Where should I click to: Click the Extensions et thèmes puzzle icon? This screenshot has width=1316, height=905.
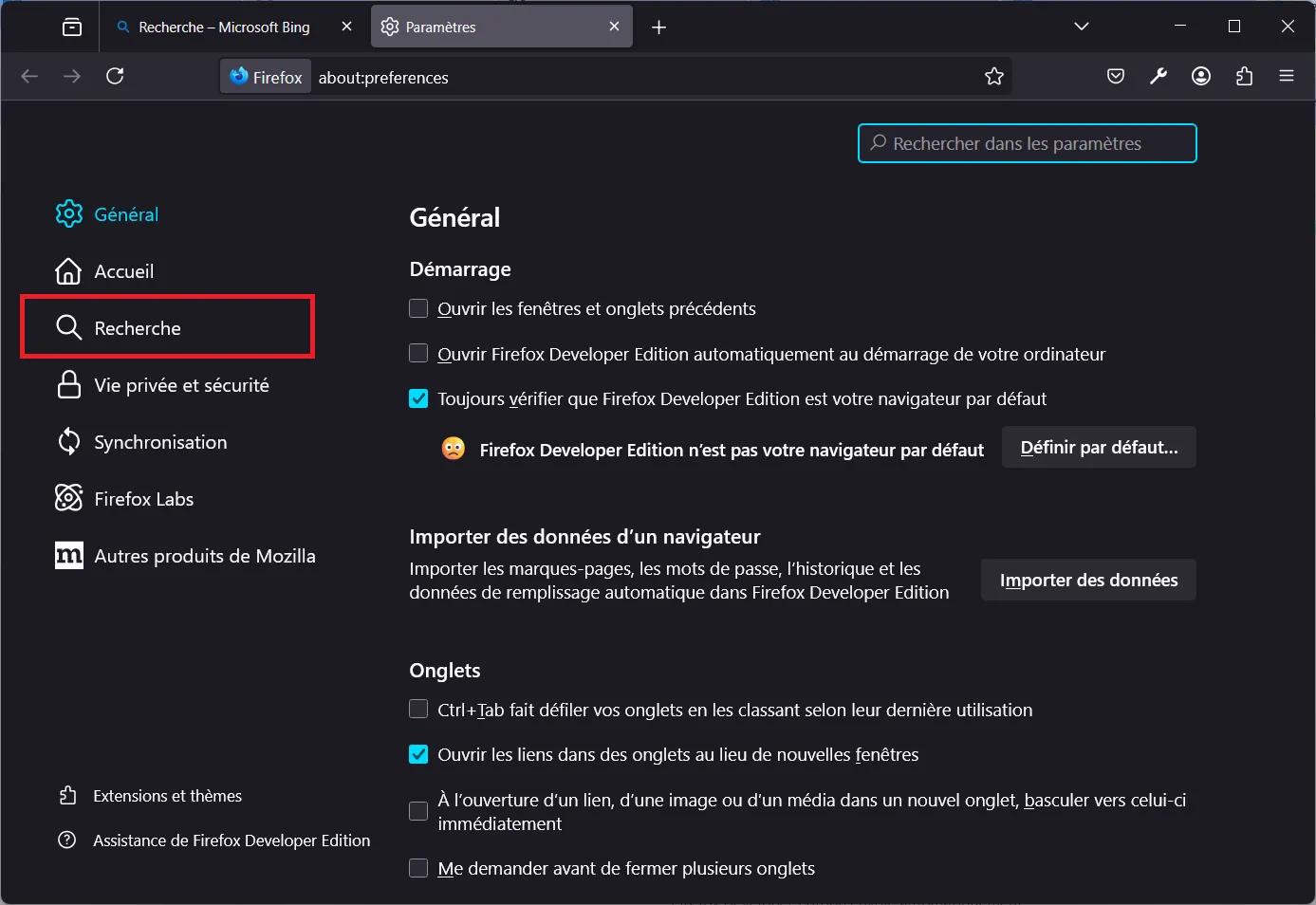[67, 796]
